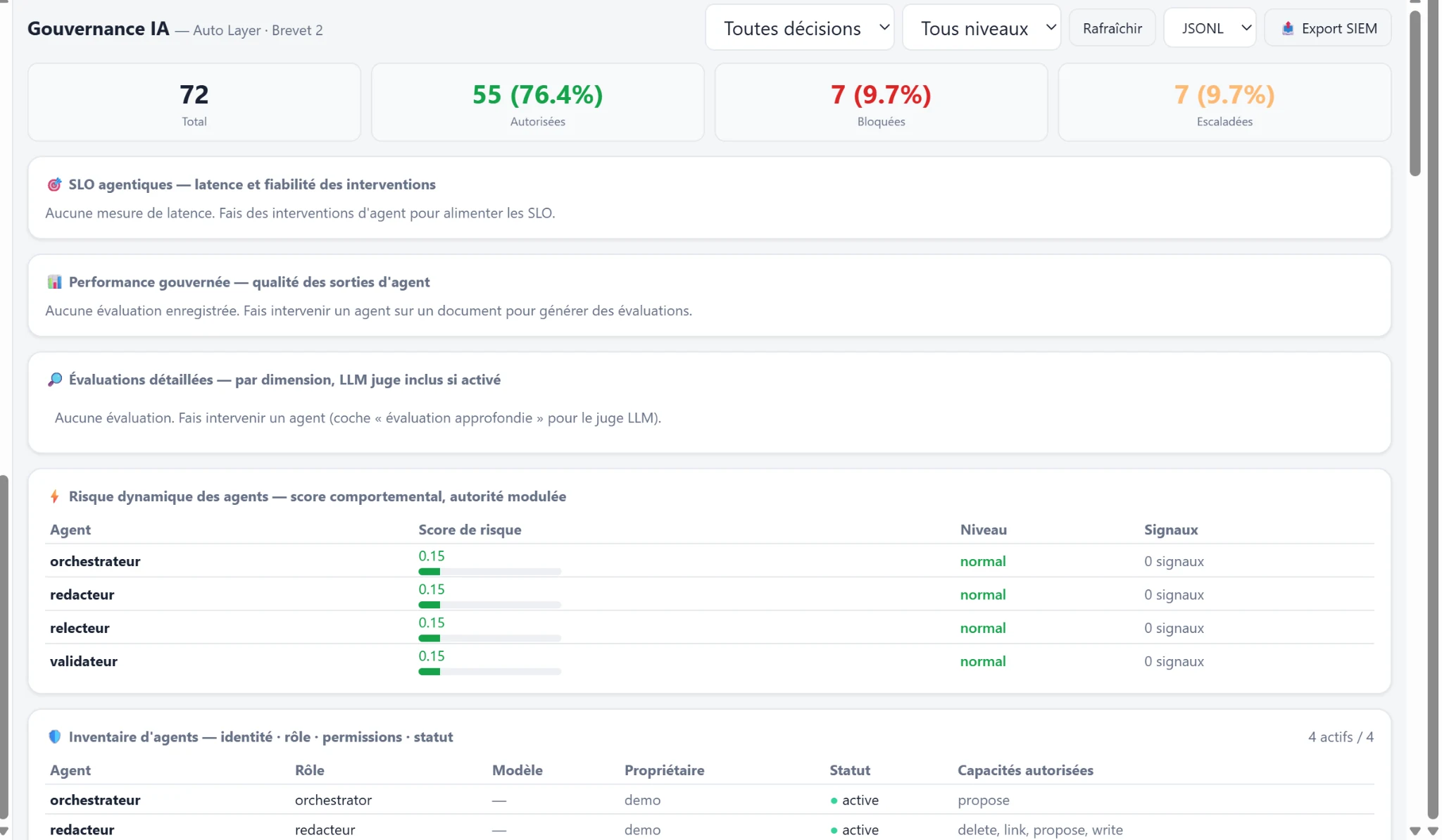Click normal level for relecteur

click(983, 628)
